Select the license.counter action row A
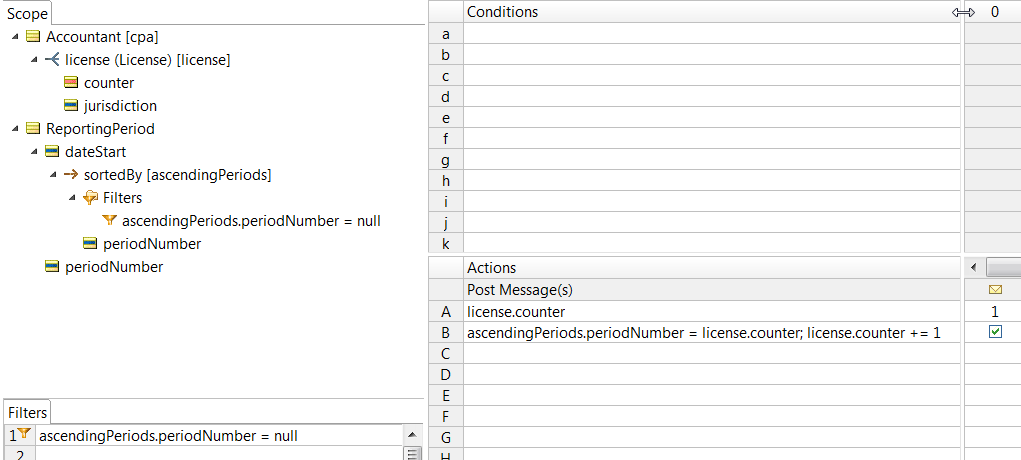The height and width of the screenshot is (460, 1021). tap(713, 311)
